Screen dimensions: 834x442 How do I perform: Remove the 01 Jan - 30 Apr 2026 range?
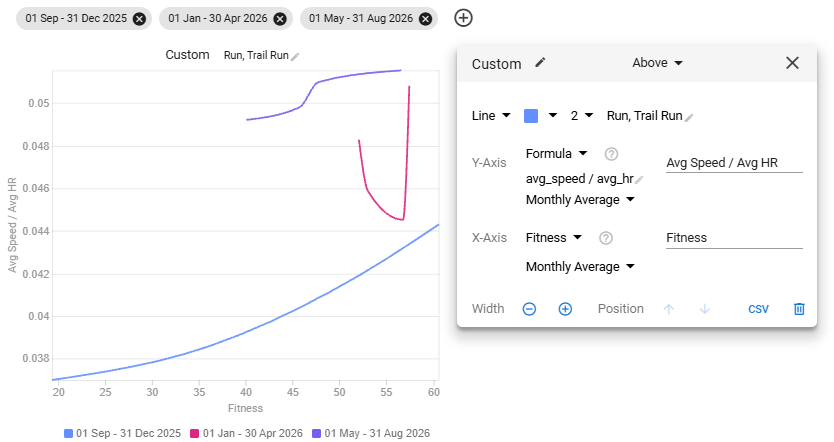(280, 19)
